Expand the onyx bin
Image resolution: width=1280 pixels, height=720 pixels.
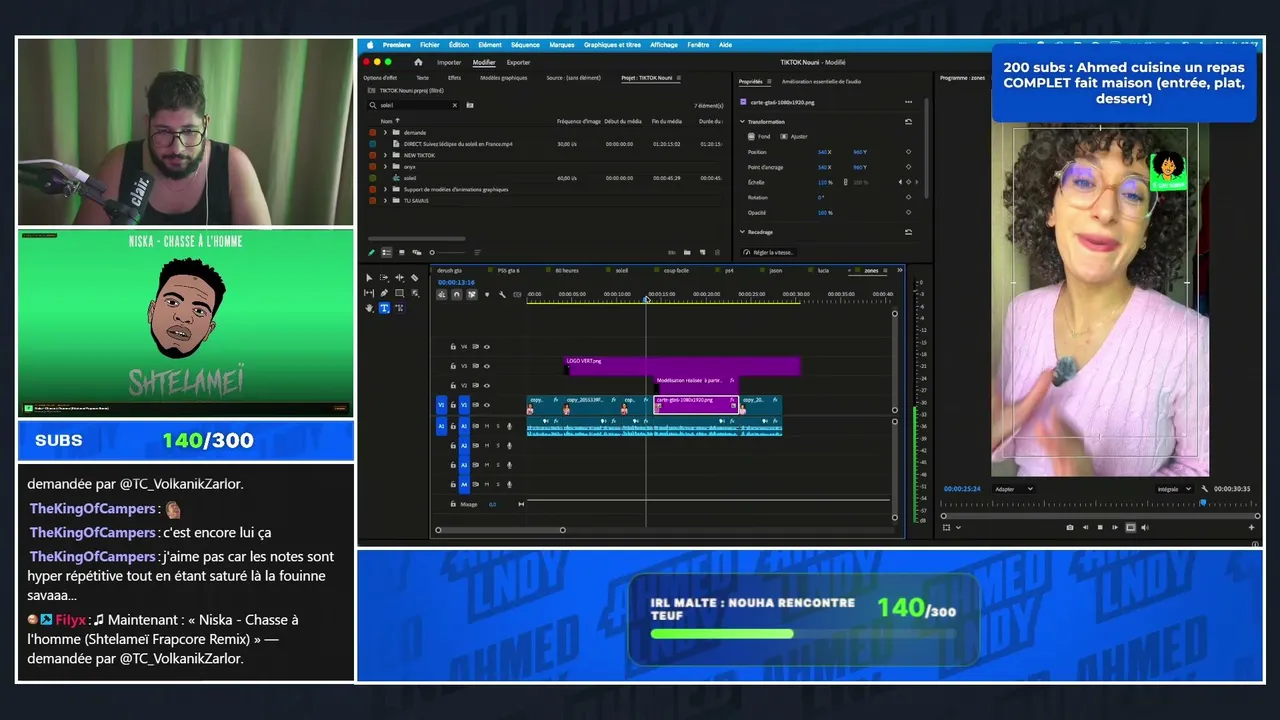tap(385, 166)
